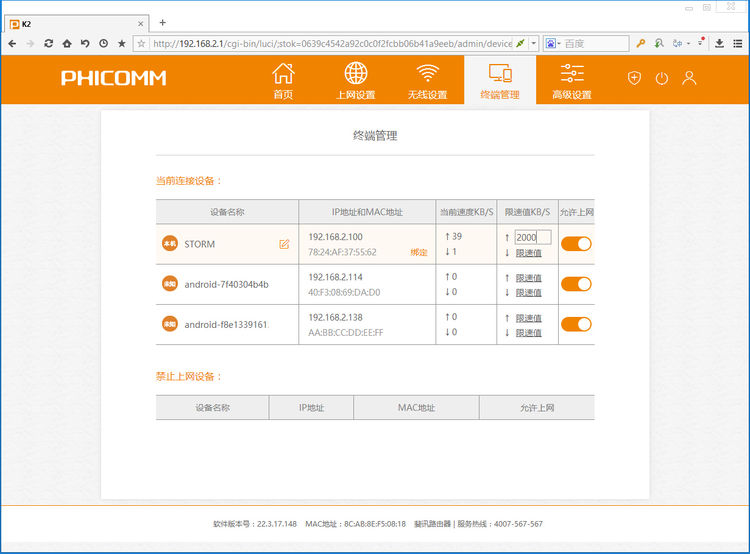
Task: Turn off internet access for android-f8e1339161
Action: (x=576, y=324)
